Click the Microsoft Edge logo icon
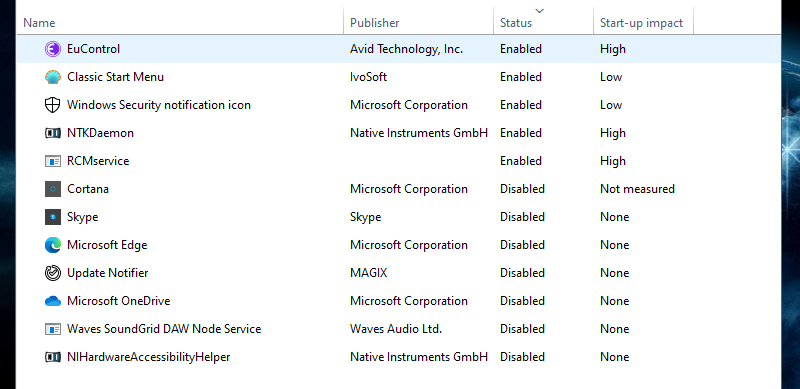800x389 pixels. tap(53, 245)
